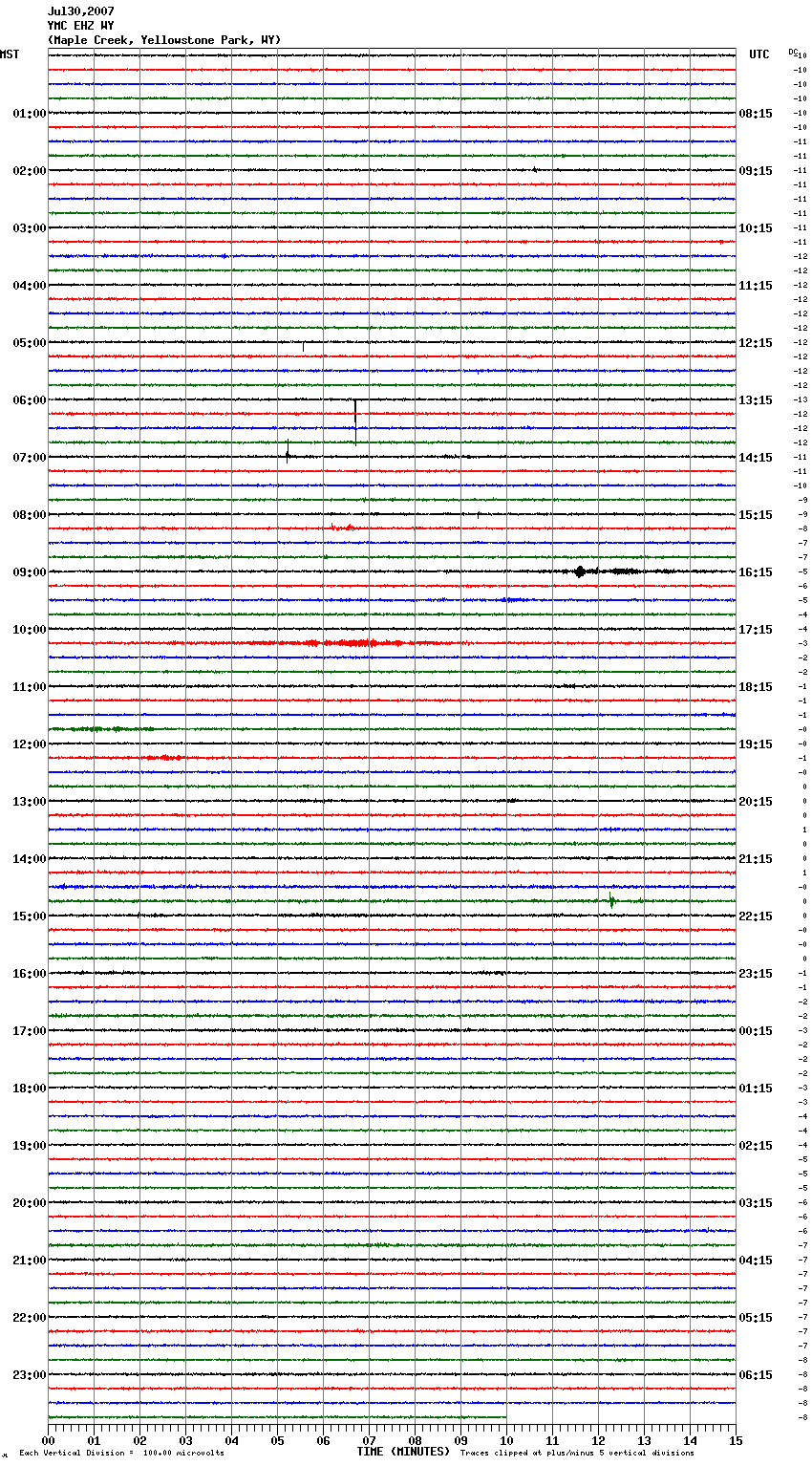Image resolution: width=812 pixels, height=1466 pixels.
Task: Click the 'Each Vertical Division = 100.00 microvolts' note
Action: click(x=121, y=1454)
